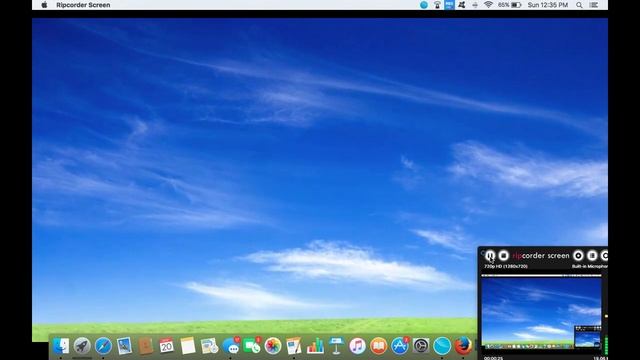The width and height of the screenshot is (640, 360).
Task: Click the Sun 12:35 PM clock
Action: pos(548,5)
